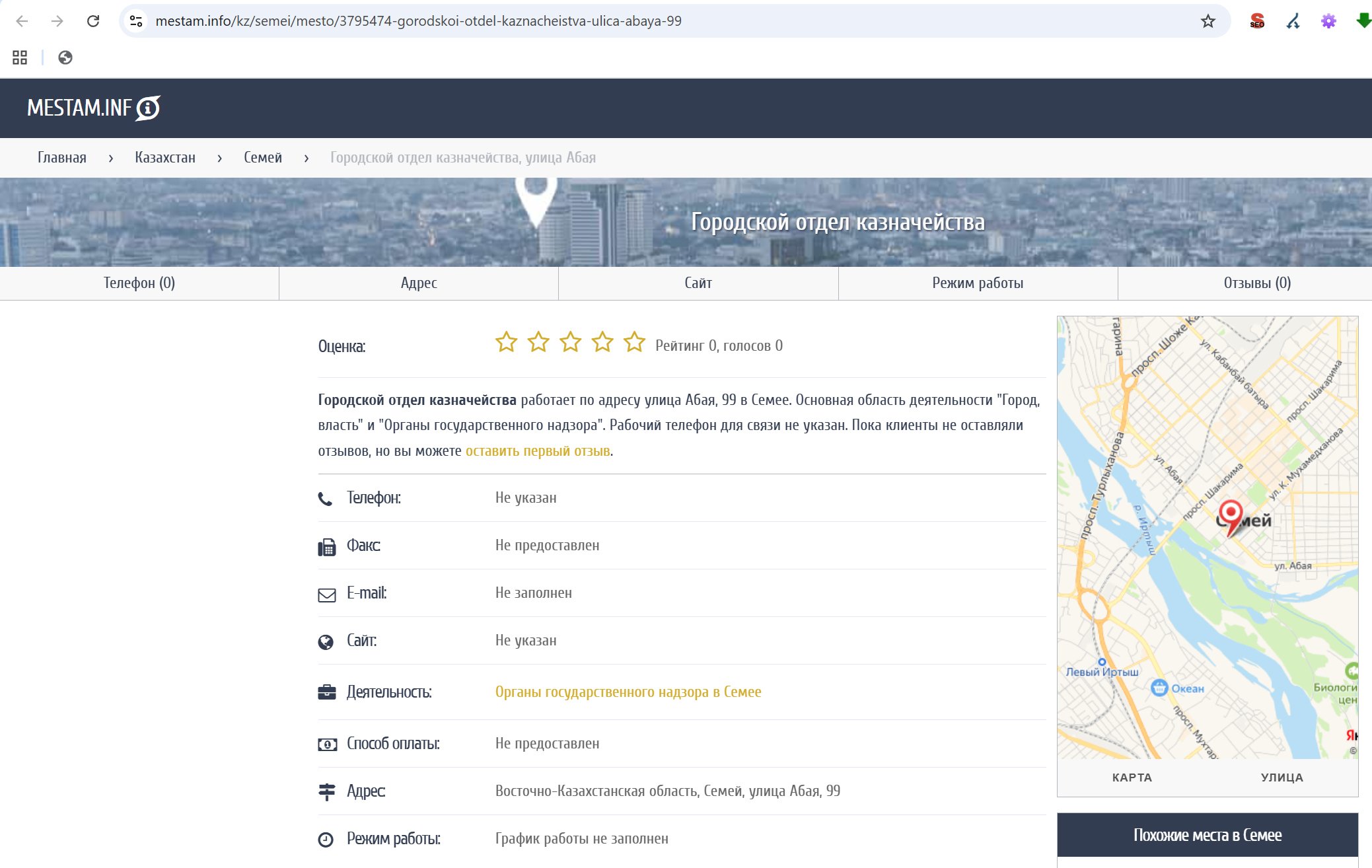Bookmark page with star icon
This screenshot has height=868, width=1372.
coord(1208,21)
